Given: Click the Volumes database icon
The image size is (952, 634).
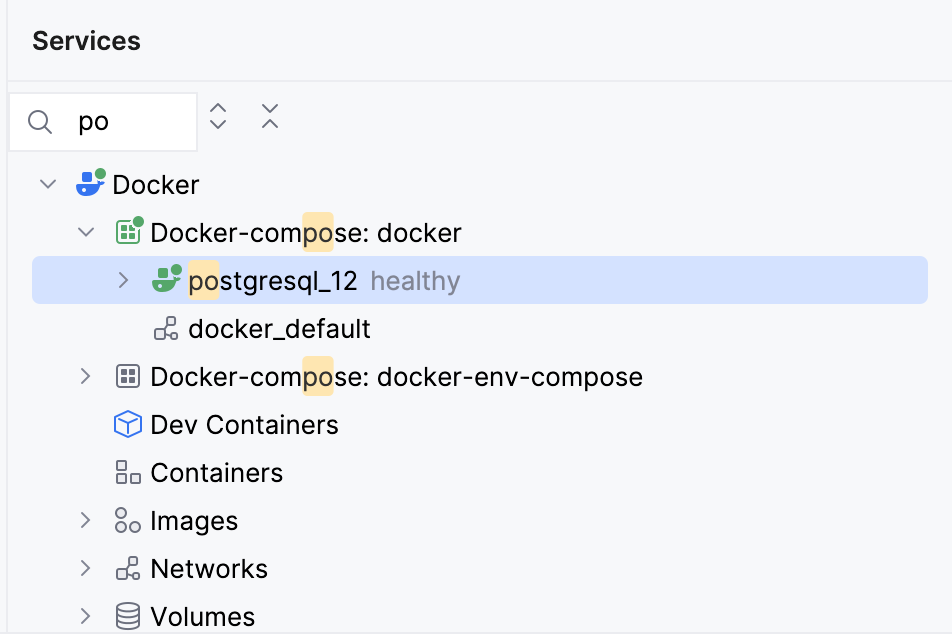Looking at the screenshot, I should (127, 616).
